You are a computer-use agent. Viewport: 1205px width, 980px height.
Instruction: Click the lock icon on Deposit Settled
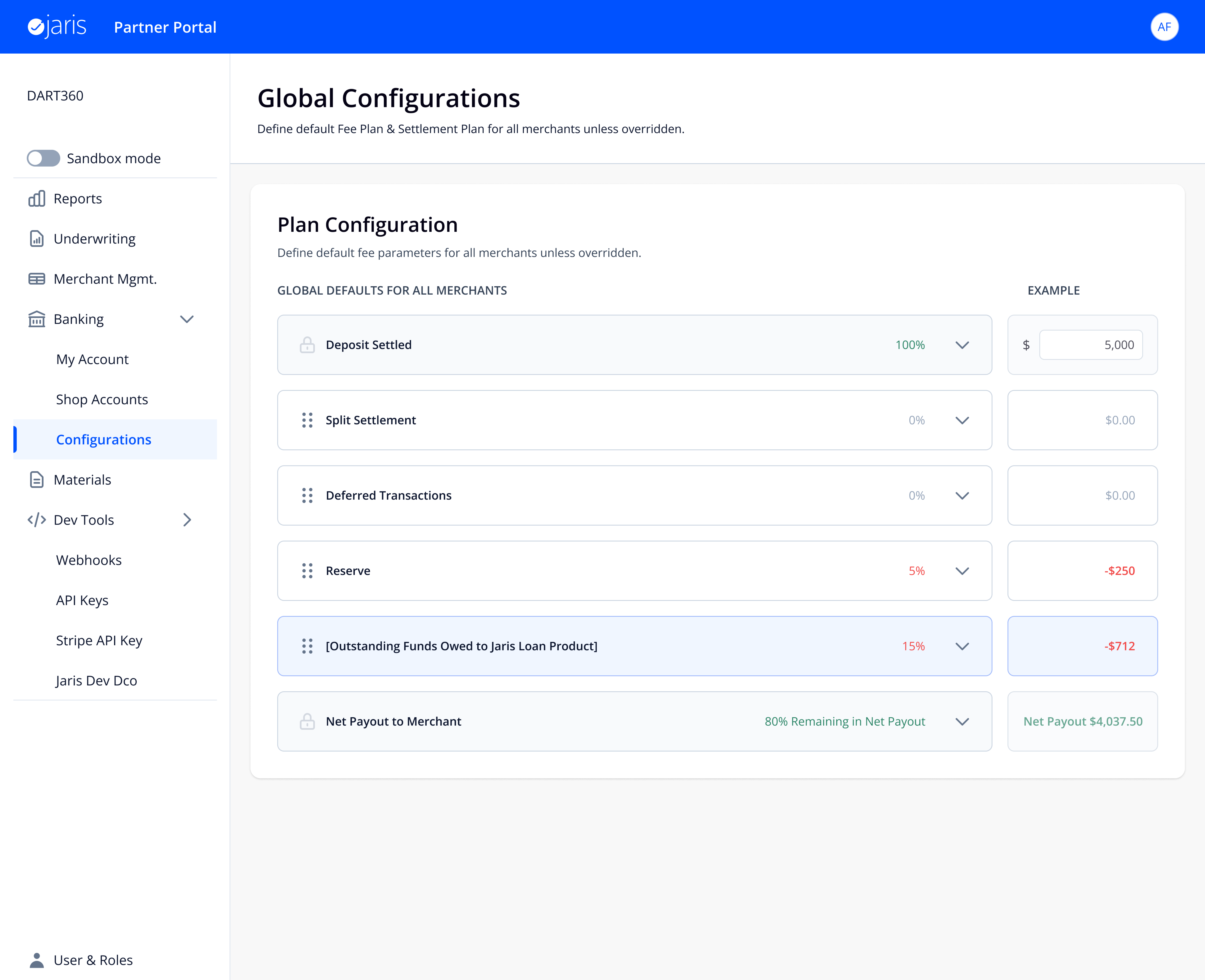[307, 345]
